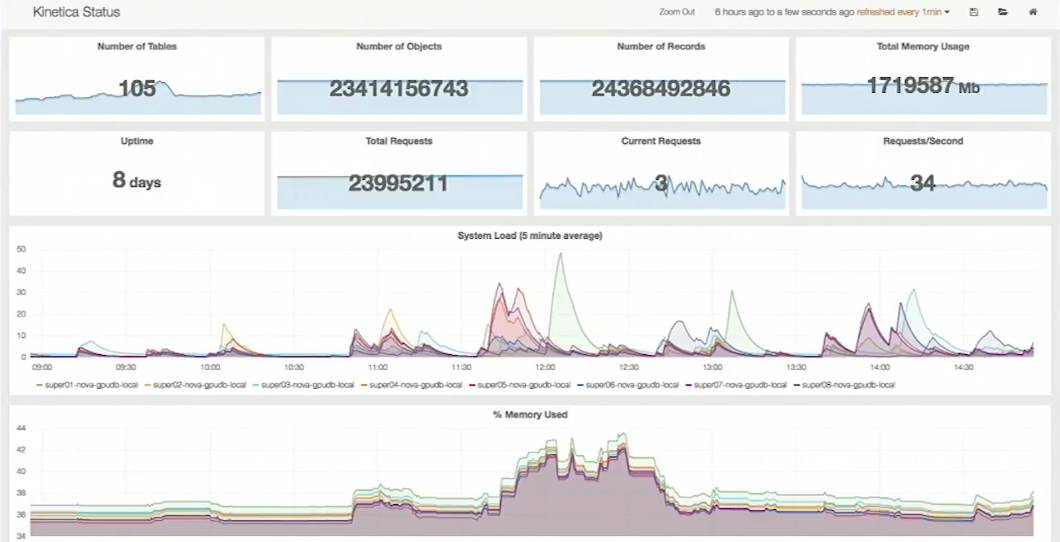Go to the home dashboard icon

click(1033, 12)
